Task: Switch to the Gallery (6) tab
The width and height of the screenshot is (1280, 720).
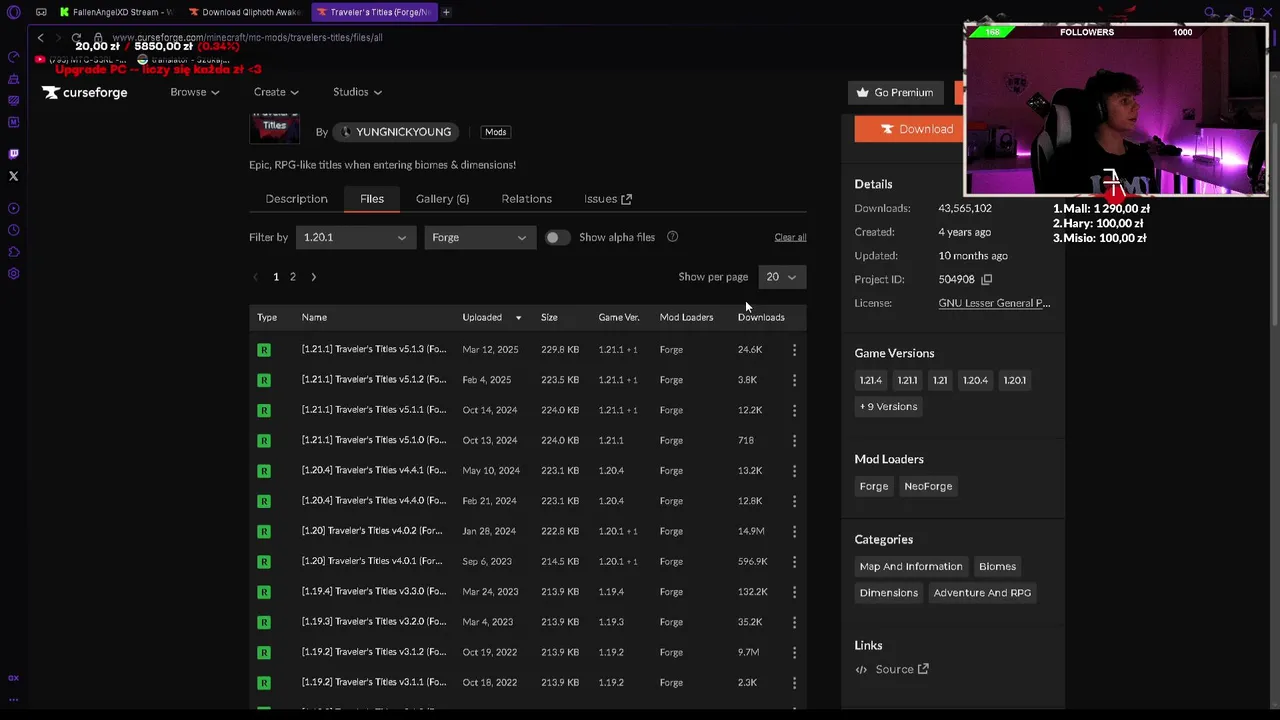Action: pyautogui.click(x=442, y=199)
